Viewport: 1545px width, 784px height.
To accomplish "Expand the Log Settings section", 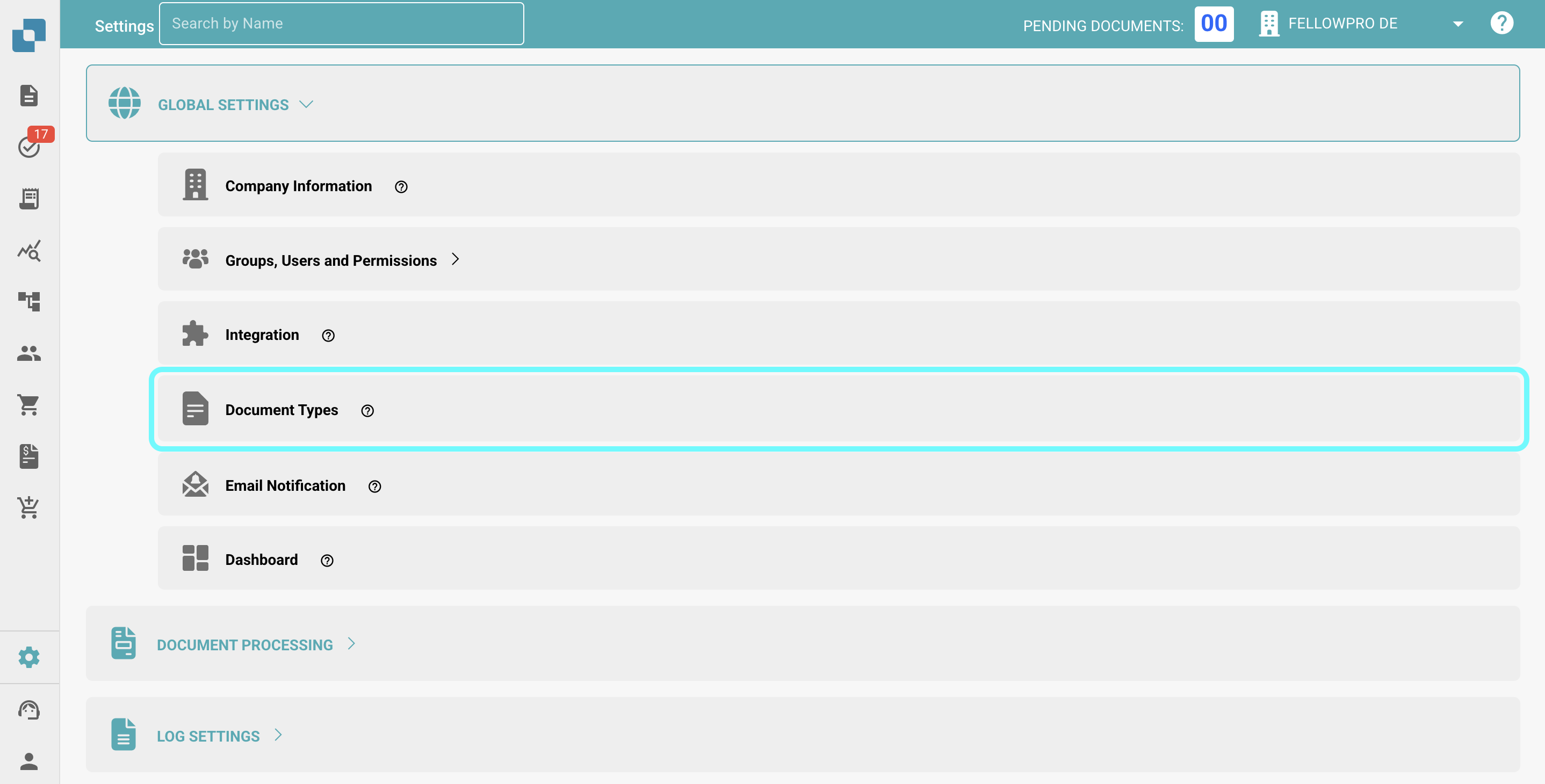I will point(208,736).
